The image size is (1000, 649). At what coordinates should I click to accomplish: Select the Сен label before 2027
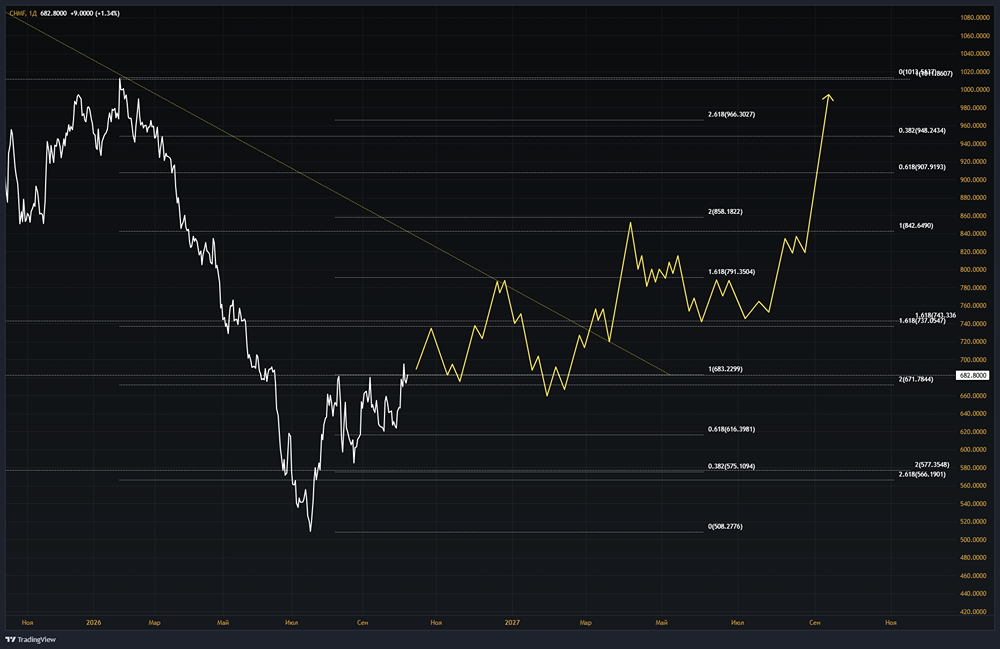362,622
